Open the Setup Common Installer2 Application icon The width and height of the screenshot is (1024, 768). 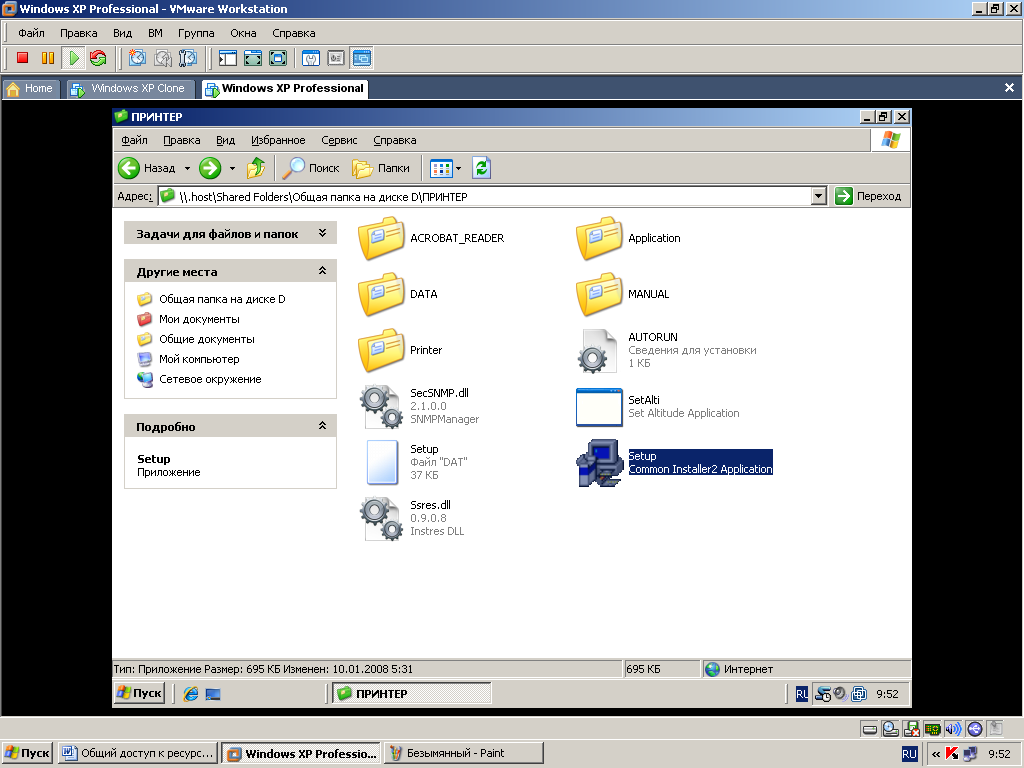(x=599, y=462)
